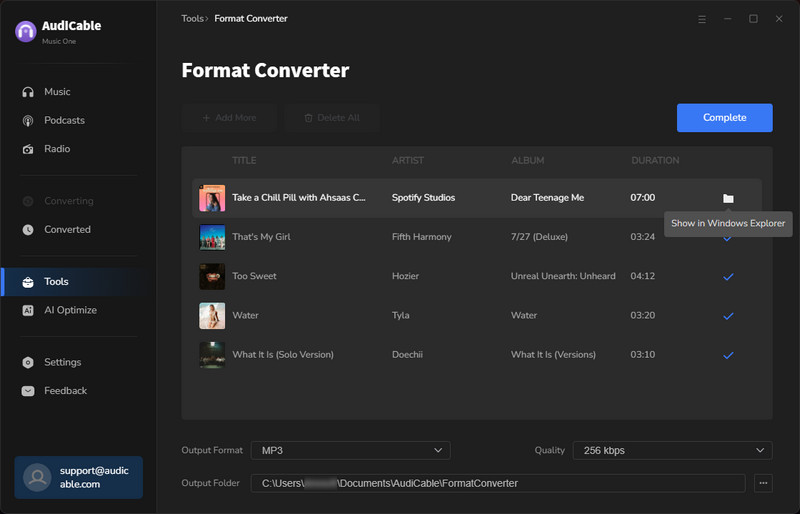The height and width of the screenshot is (514, 800).
Task: Click the DURATION column header
Action: [655, 161]
